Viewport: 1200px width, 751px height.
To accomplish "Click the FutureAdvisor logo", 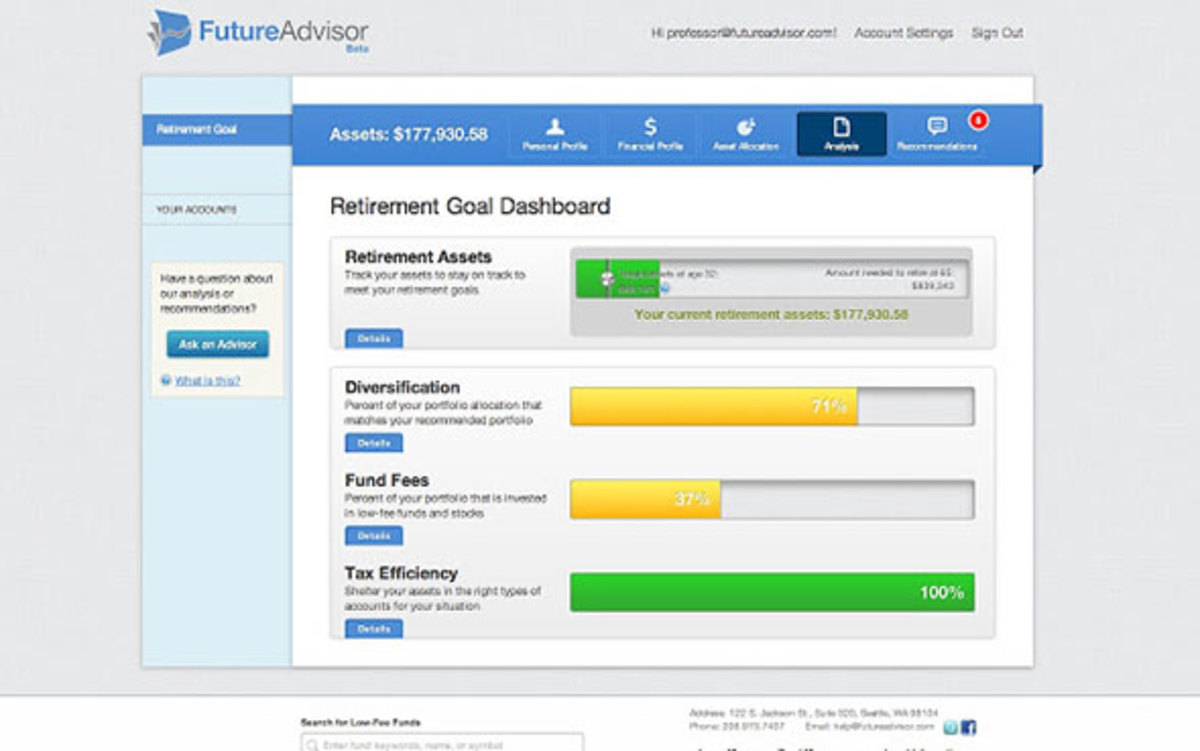I will click(x=258, y=32).
